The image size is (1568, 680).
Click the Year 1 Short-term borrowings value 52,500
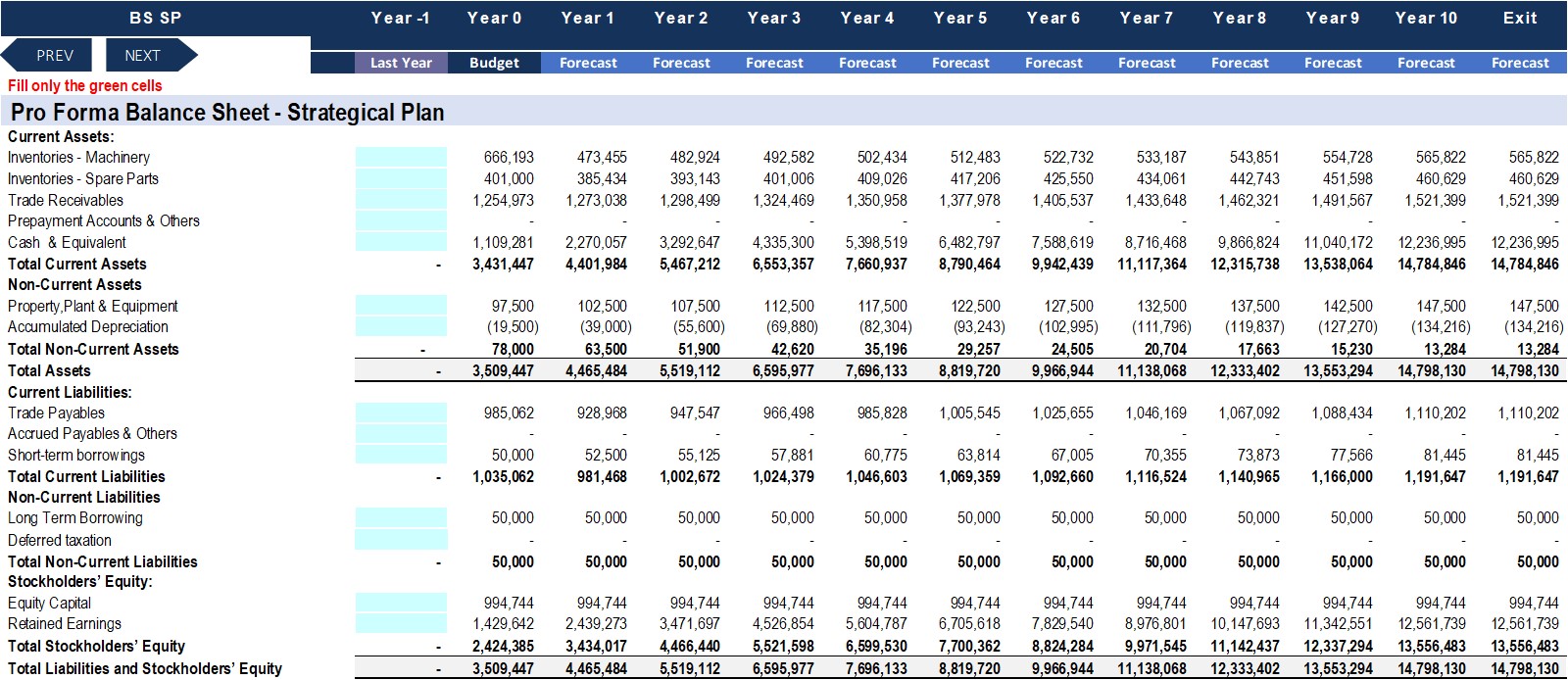click(x=607, y=456)
